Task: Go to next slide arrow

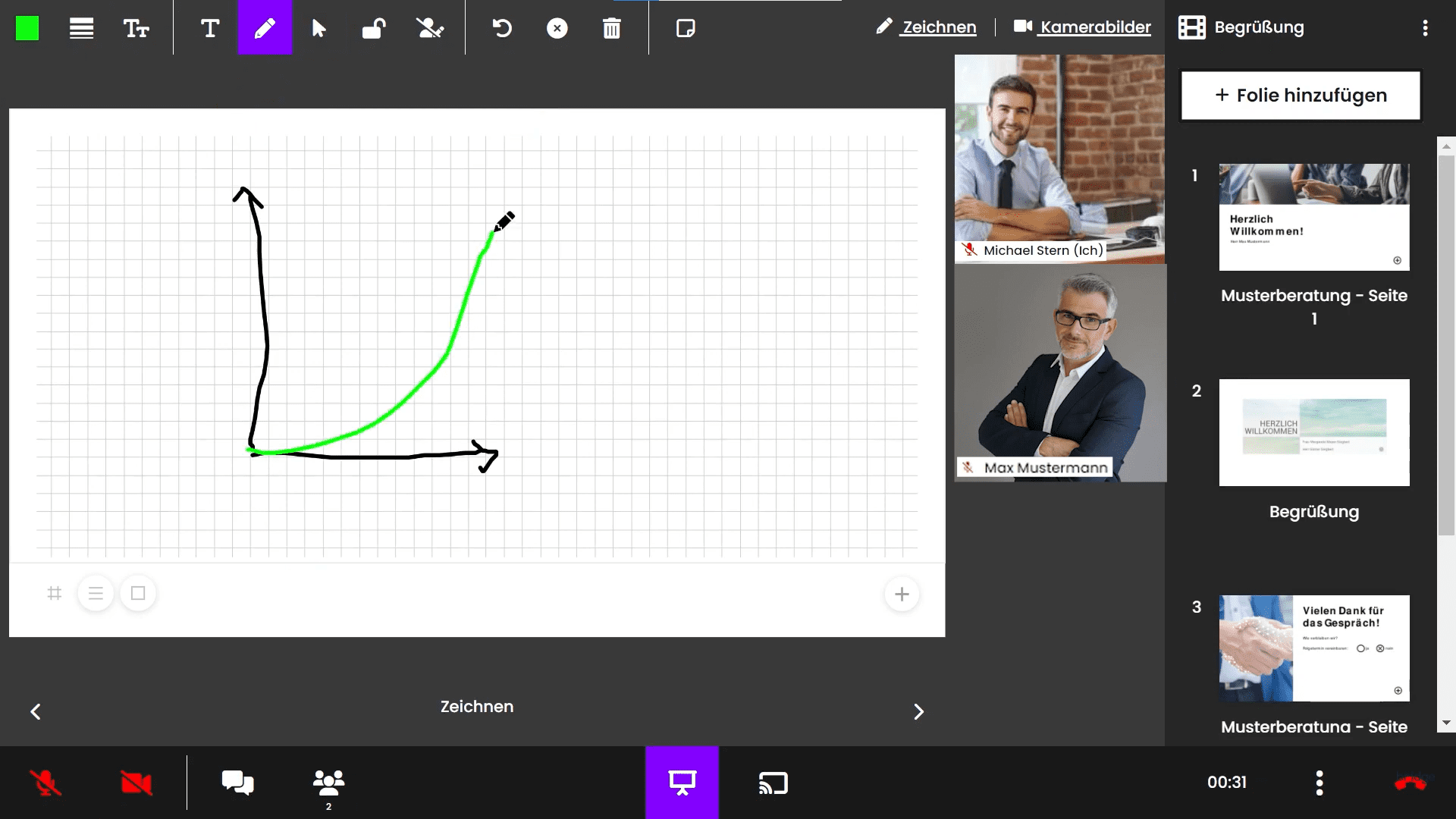Action: (918, 711)
